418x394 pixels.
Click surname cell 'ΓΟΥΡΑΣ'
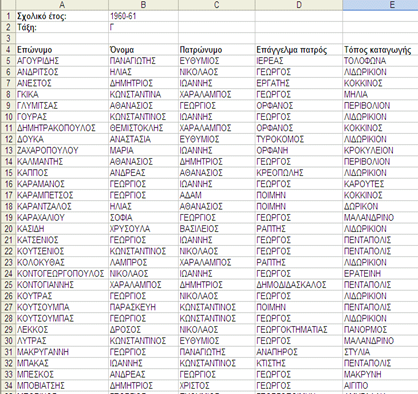(62, 117)
